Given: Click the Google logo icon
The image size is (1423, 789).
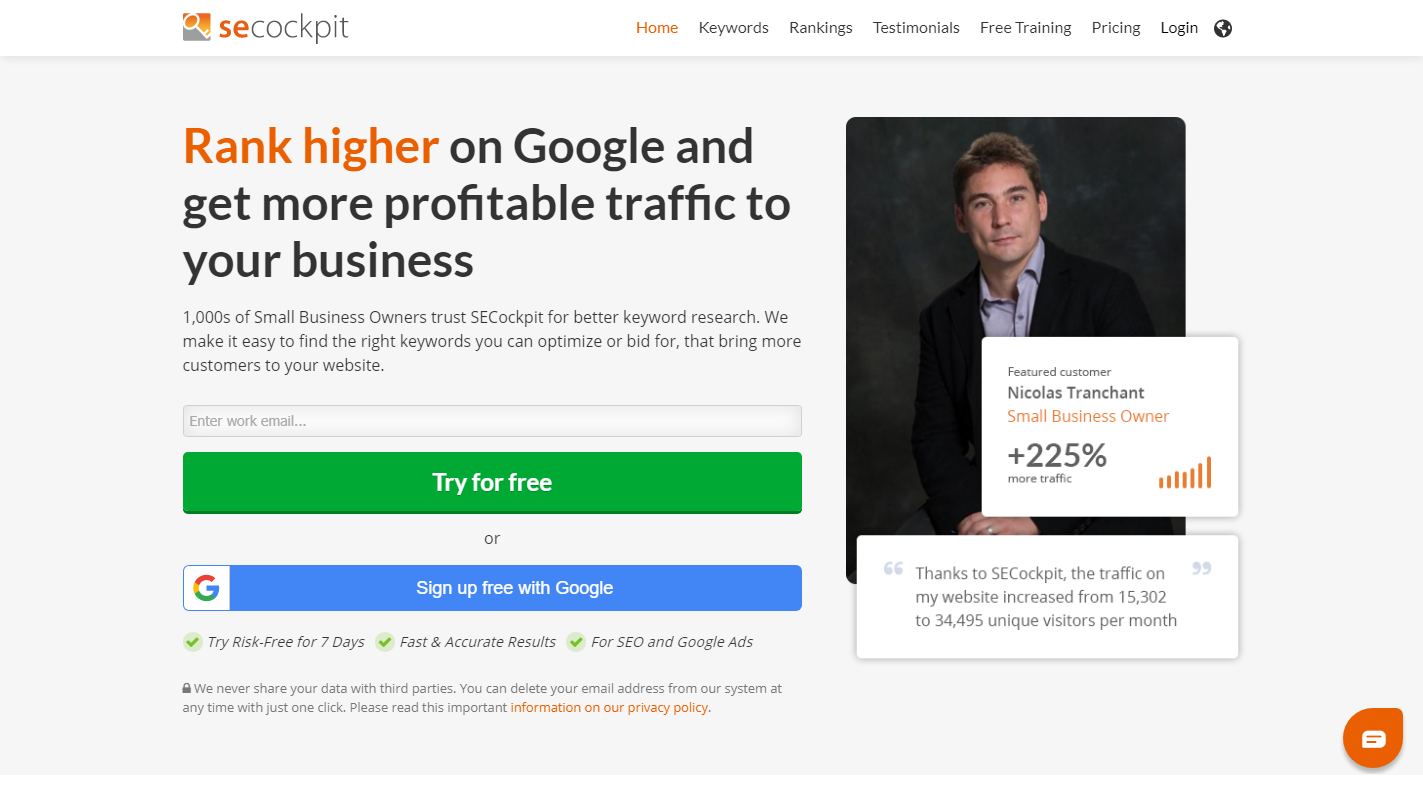Looking at the screenshot, I should tap(207, 588).
